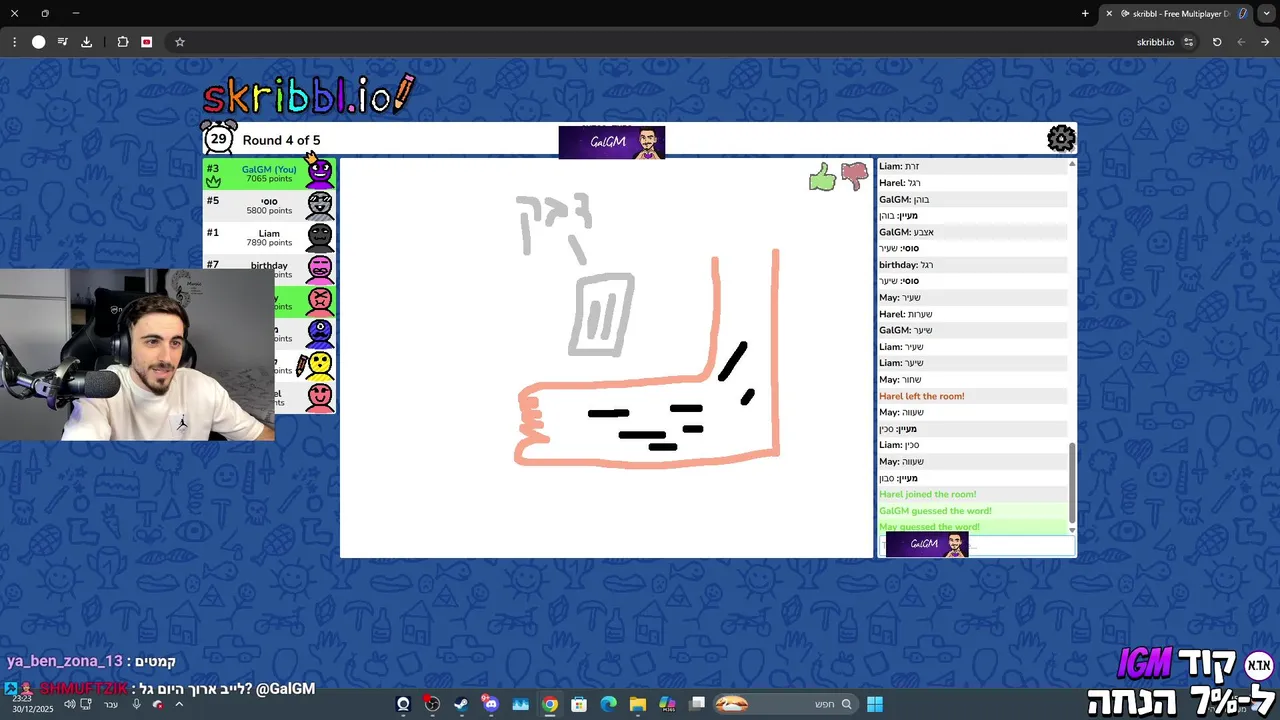The image size is (1280, 720).
Task: Click the volume icon in system tray
Action: click(70, 704)
